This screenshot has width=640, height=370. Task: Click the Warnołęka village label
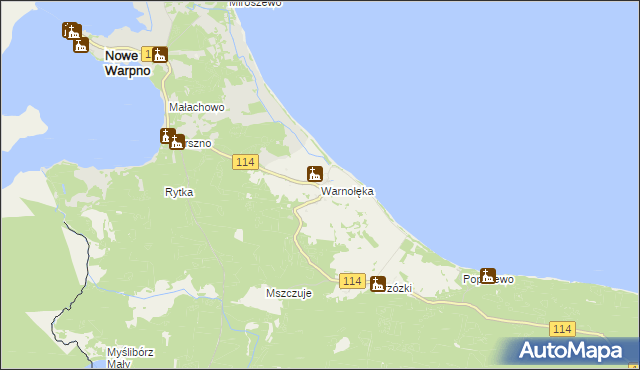347,191
